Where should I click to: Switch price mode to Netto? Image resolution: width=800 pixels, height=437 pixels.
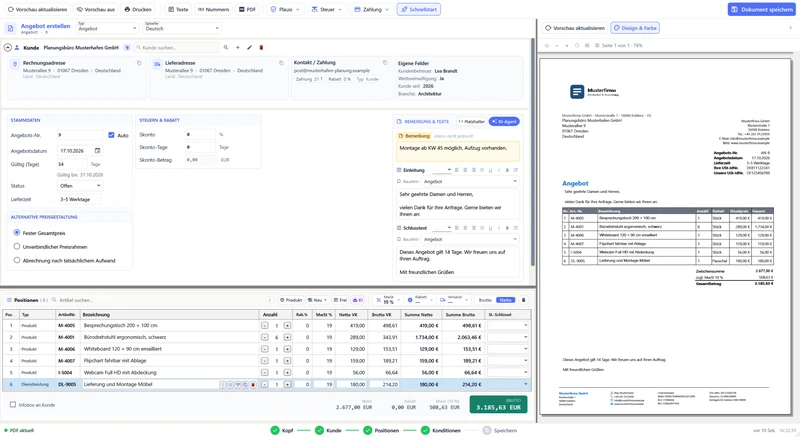(x=505, y=300)
